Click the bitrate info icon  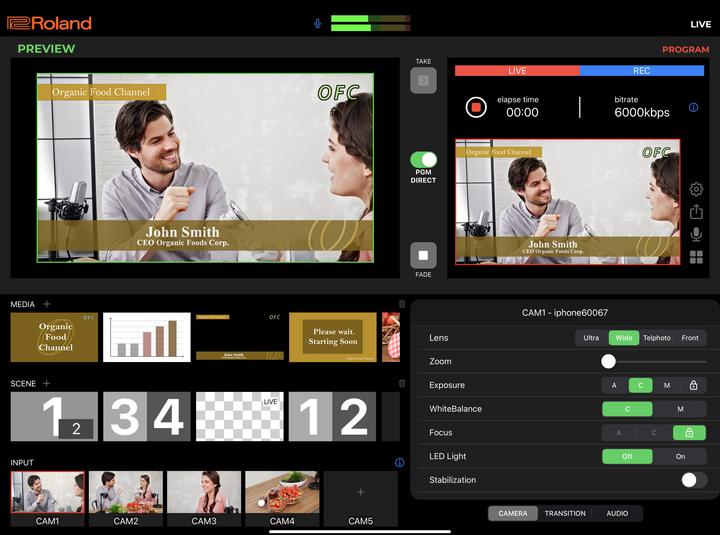(x=694, y=107)
